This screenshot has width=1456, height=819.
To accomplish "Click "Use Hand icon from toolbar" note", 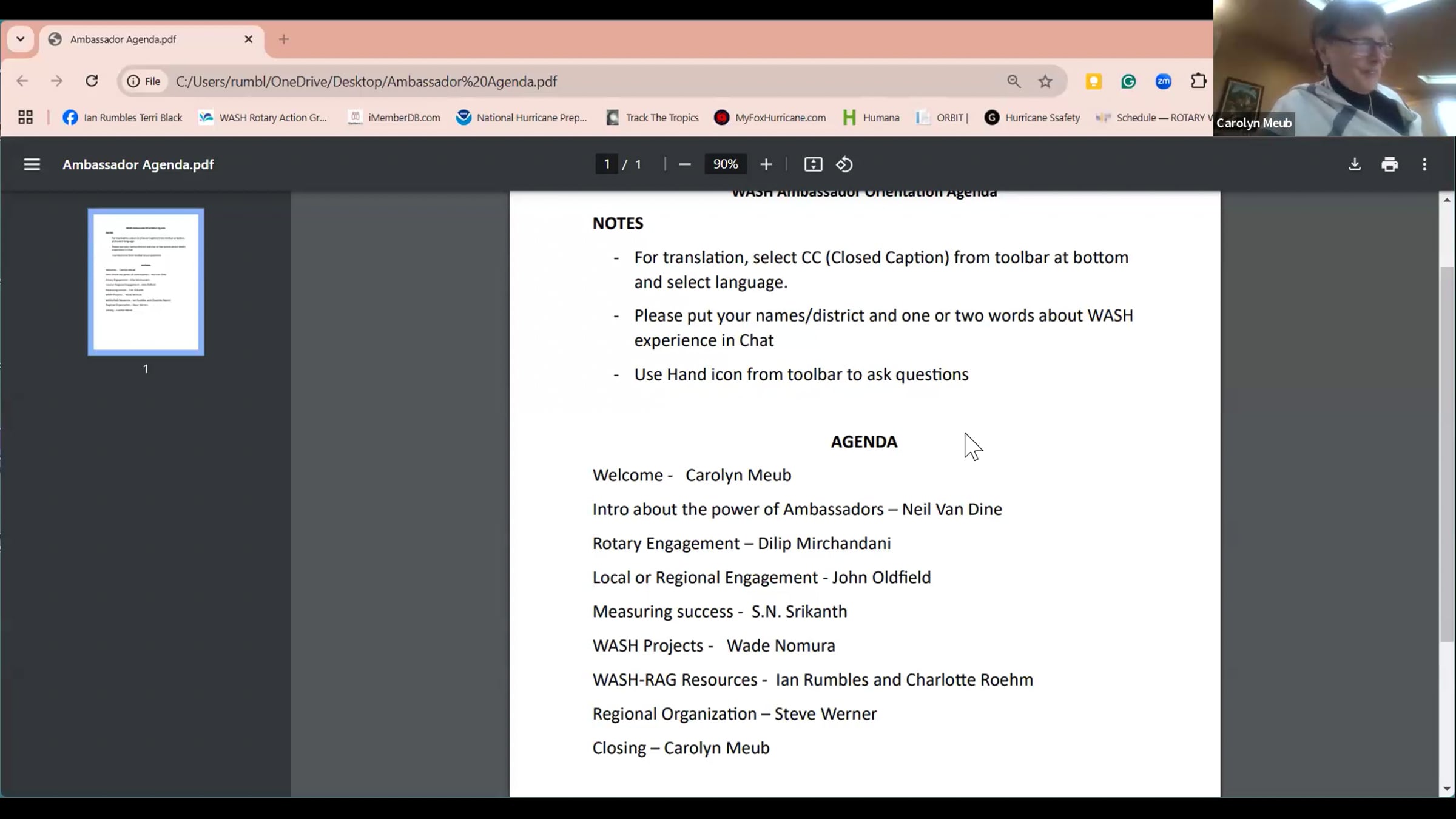I will pos(801,375).
